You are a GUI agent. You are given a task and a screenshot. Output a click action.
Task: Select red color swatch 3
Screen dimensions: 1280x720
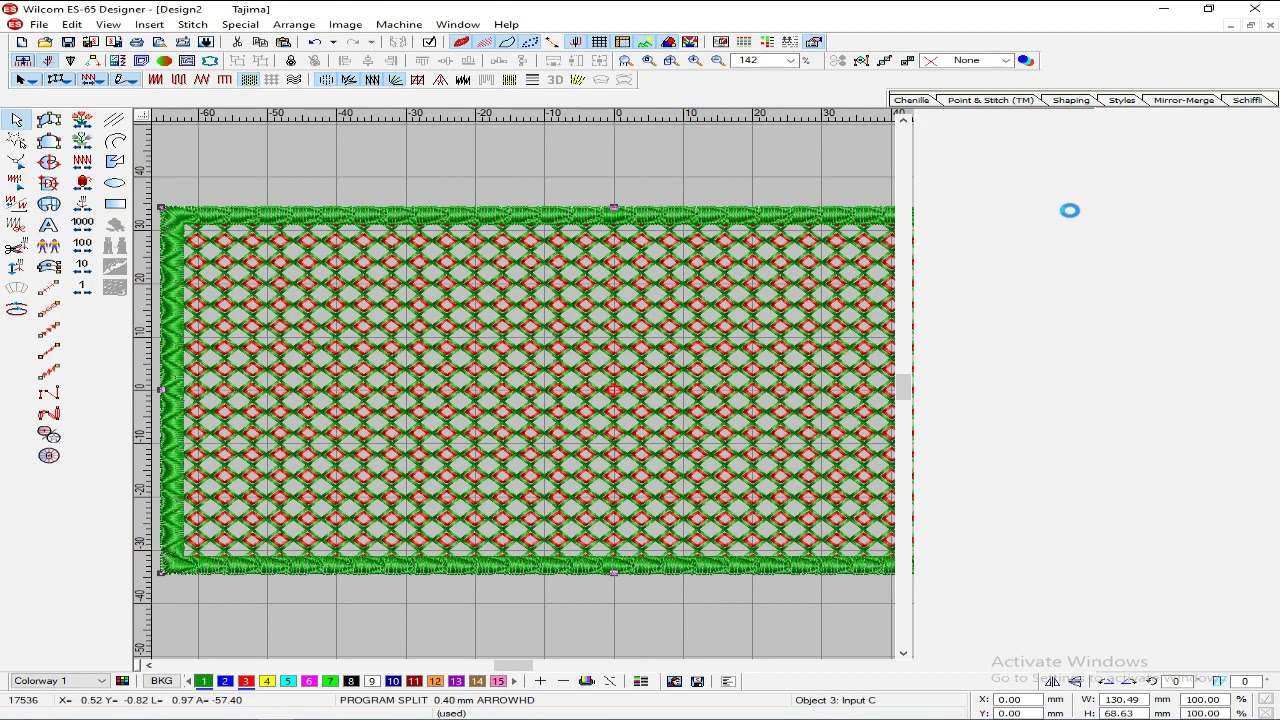point(246,681)
